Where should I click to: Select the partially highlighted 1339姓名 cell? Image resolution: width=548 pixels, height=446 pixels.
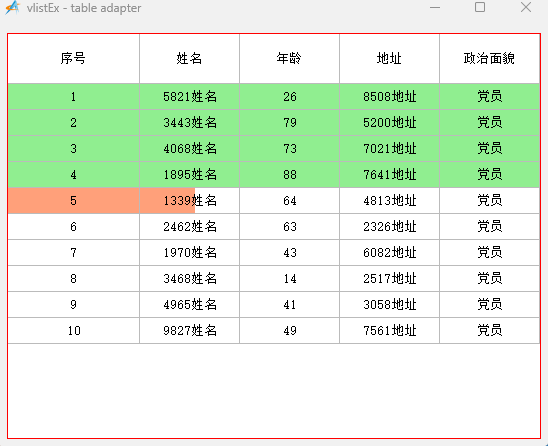pyautogui.click(x=189, y=201)
